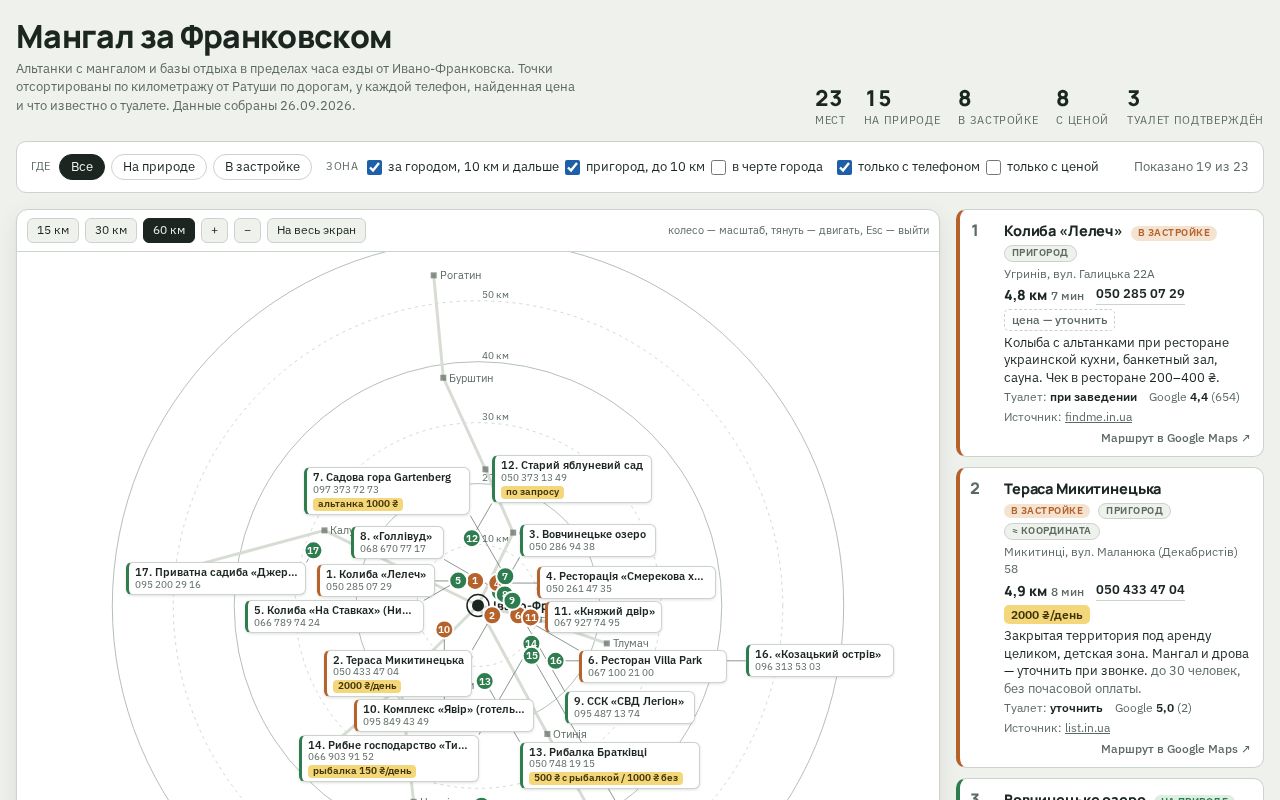1280x800 pixels.
Task: Select orange map marker number 2
Action: coord(491,615)
